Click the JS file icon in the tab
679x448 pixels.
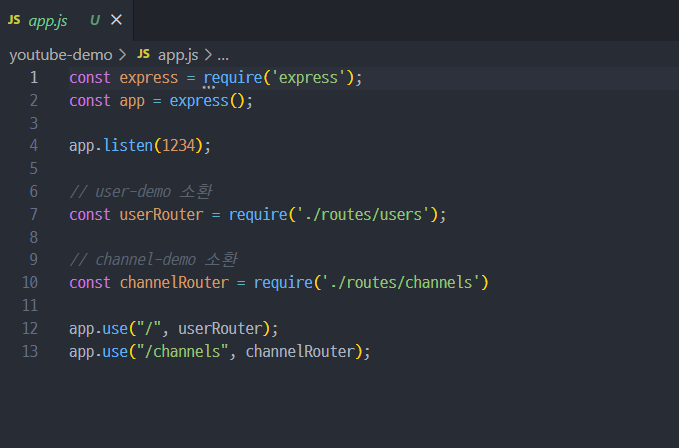point(14,20)
